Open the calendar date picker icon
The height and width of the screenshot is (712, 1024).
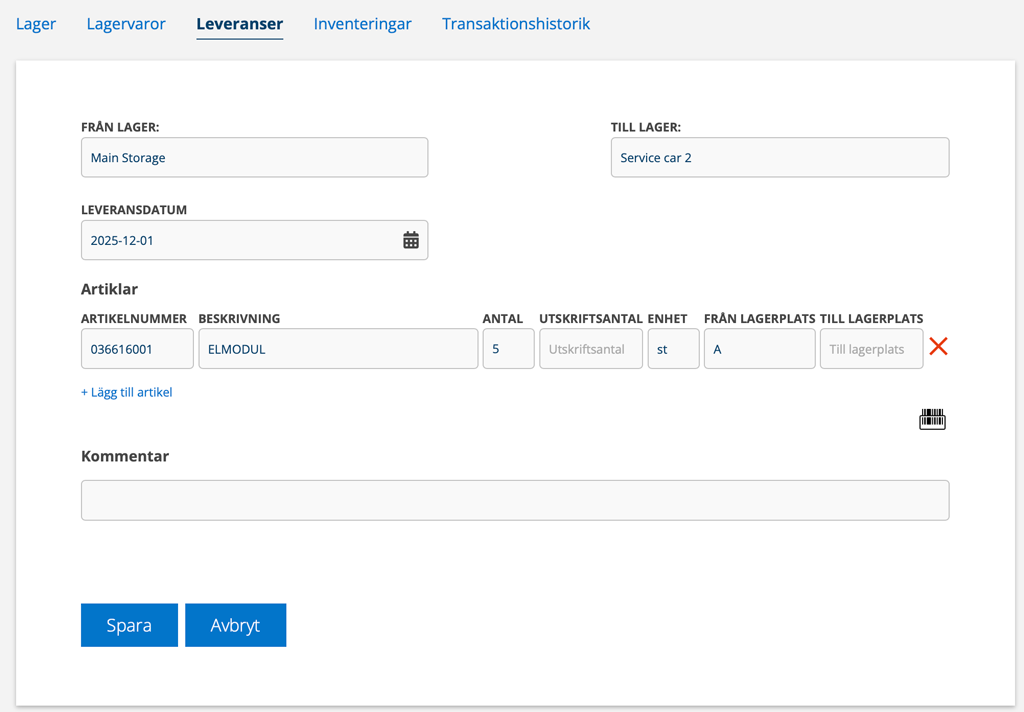(410, 240)
